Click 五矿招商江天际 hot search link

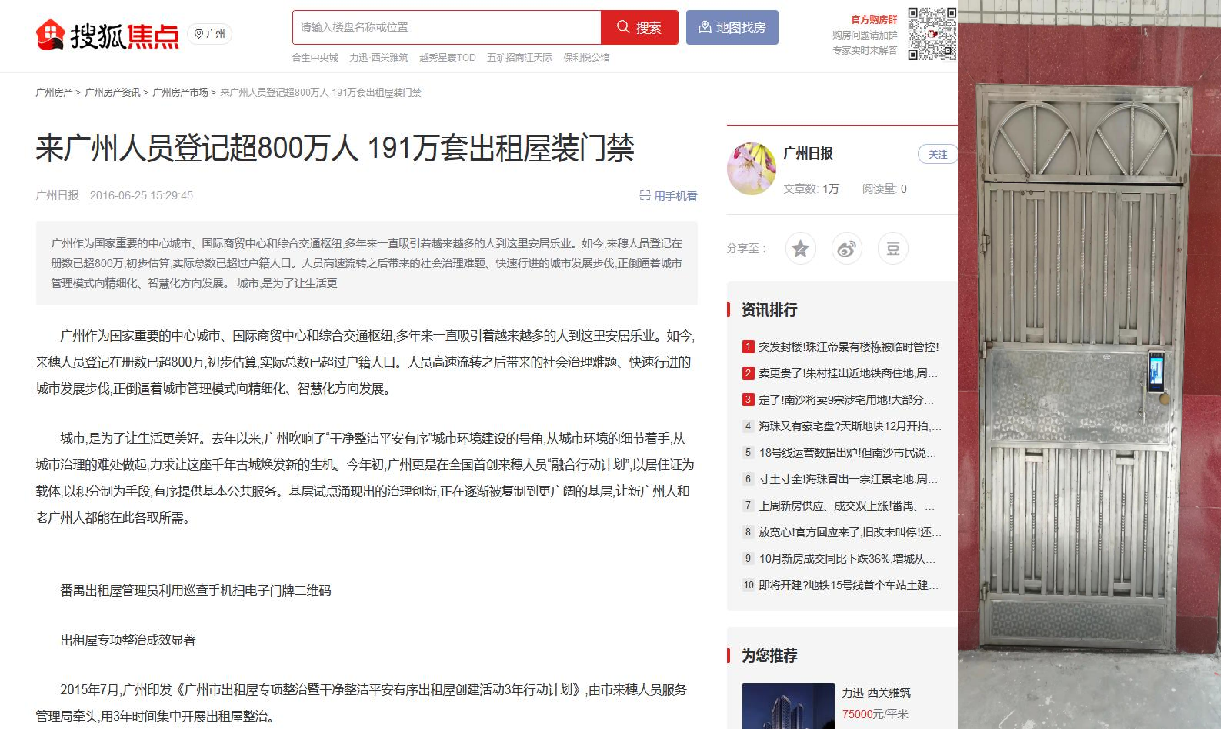pyautogui.click(x=519, y=58)
